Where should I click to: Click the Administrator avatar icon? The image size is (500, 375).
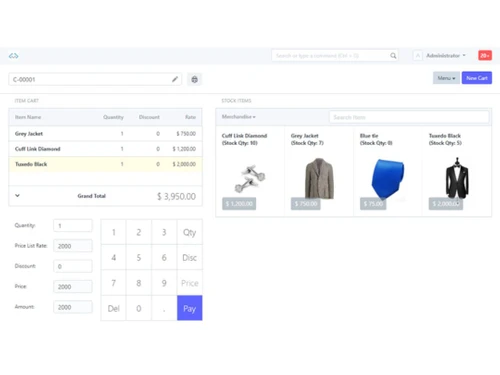click(x=418, y=56)
